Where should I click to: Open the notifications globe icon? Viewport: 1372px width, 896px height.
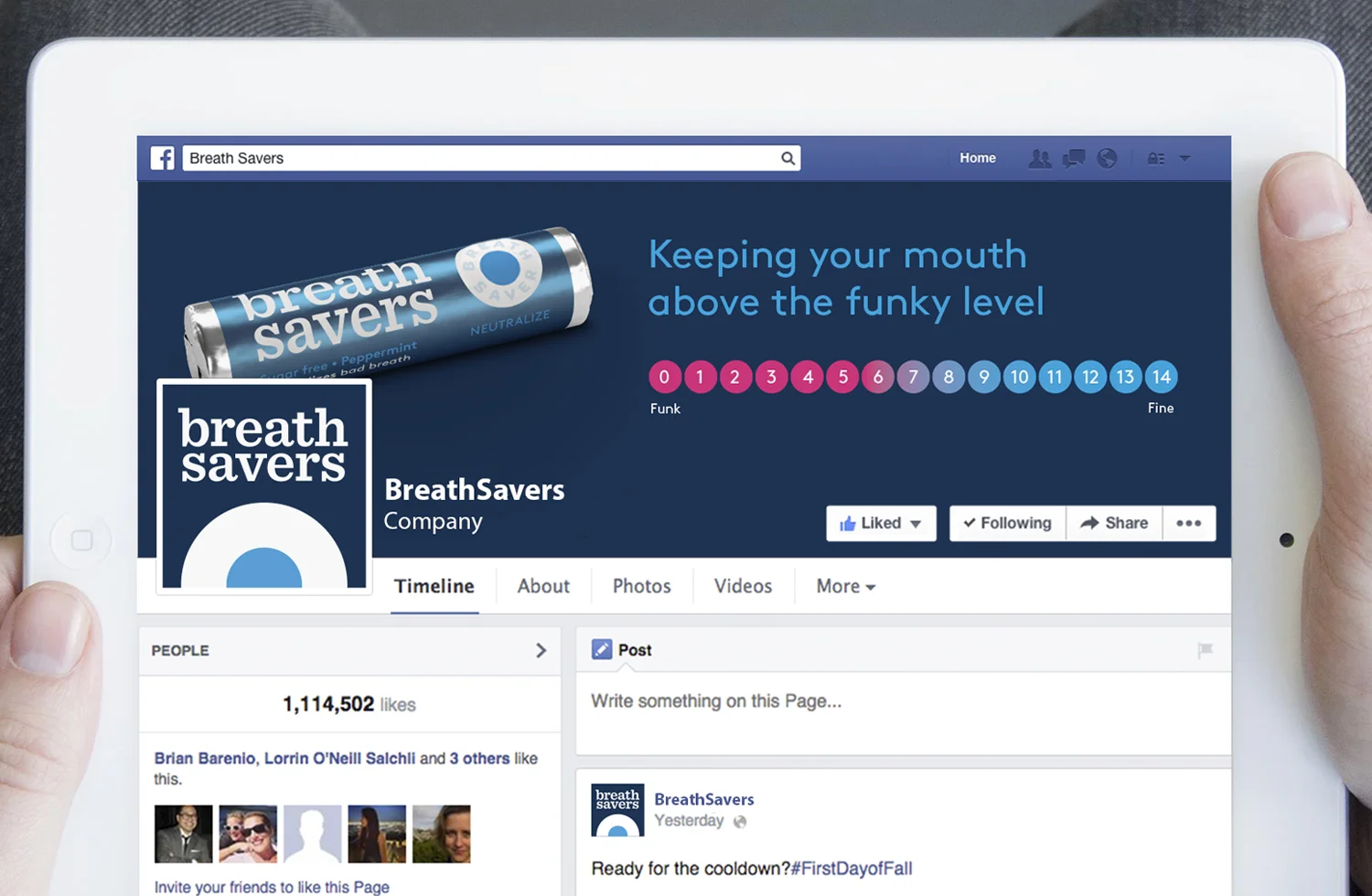[x=1107, y=158]
